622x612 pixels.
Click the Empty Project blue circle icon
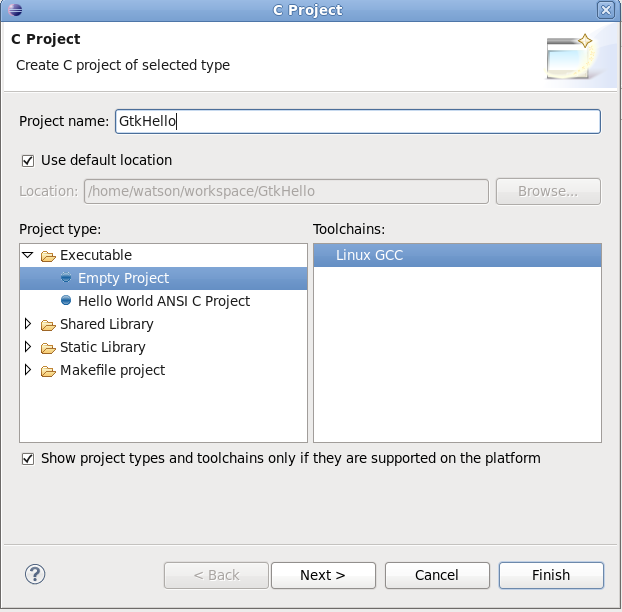pyautogui.click(x=66, y=278)
